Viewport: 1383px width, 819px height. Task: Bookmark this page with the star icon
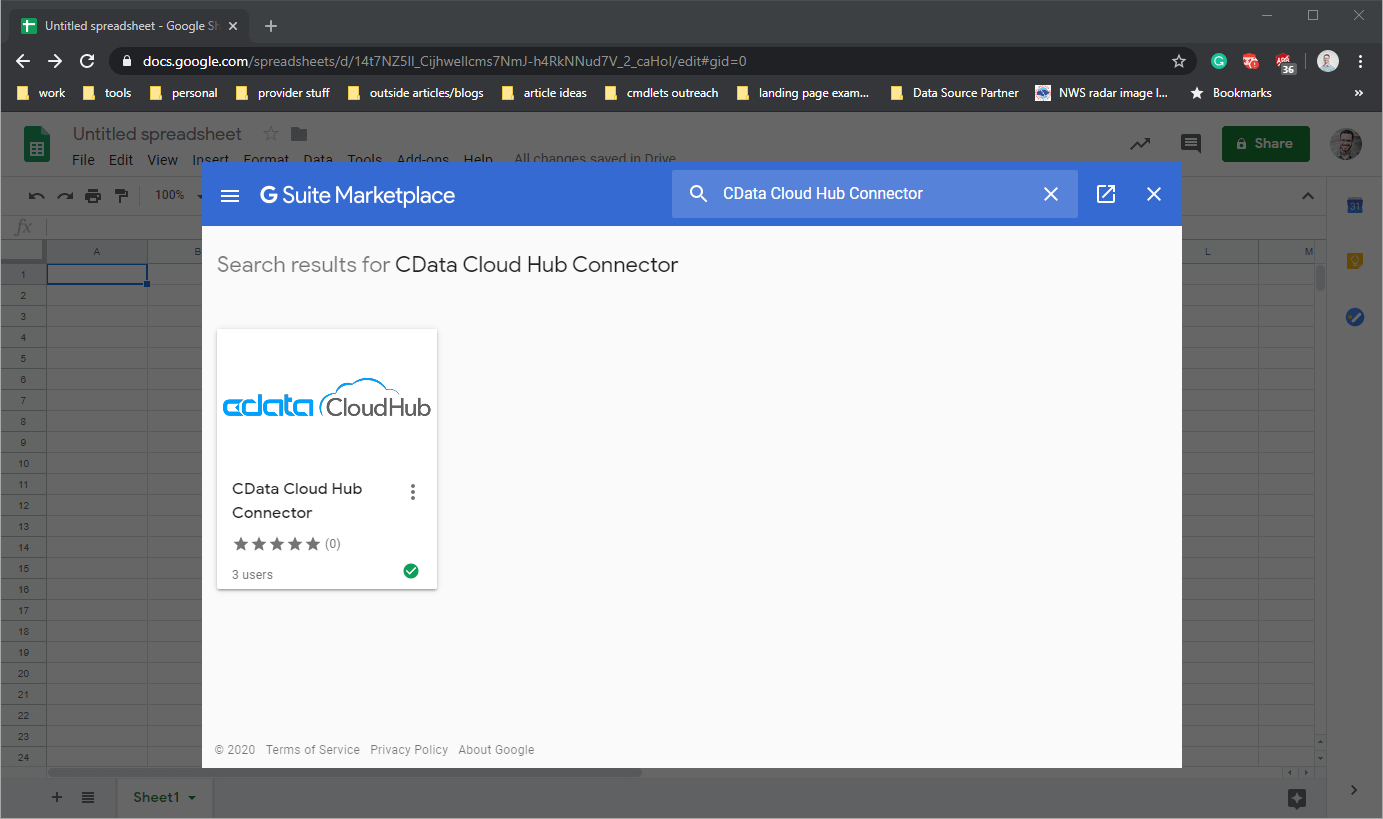click(1178, 61)
